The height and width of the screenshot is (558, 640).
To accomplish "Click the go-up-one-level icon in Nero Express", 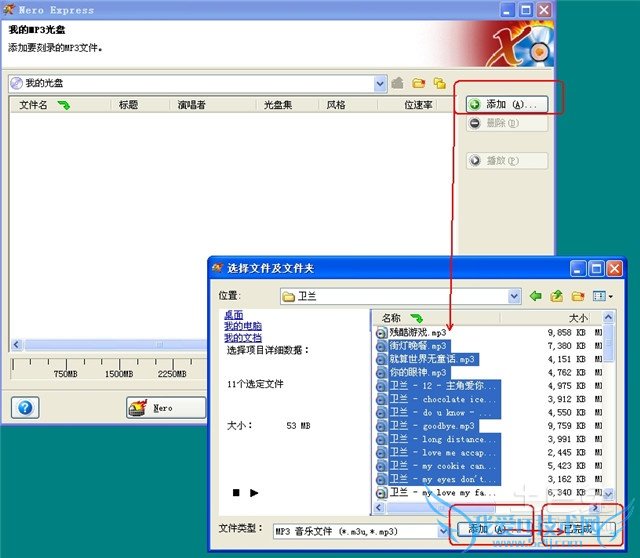I will click(x=398, y=83).
